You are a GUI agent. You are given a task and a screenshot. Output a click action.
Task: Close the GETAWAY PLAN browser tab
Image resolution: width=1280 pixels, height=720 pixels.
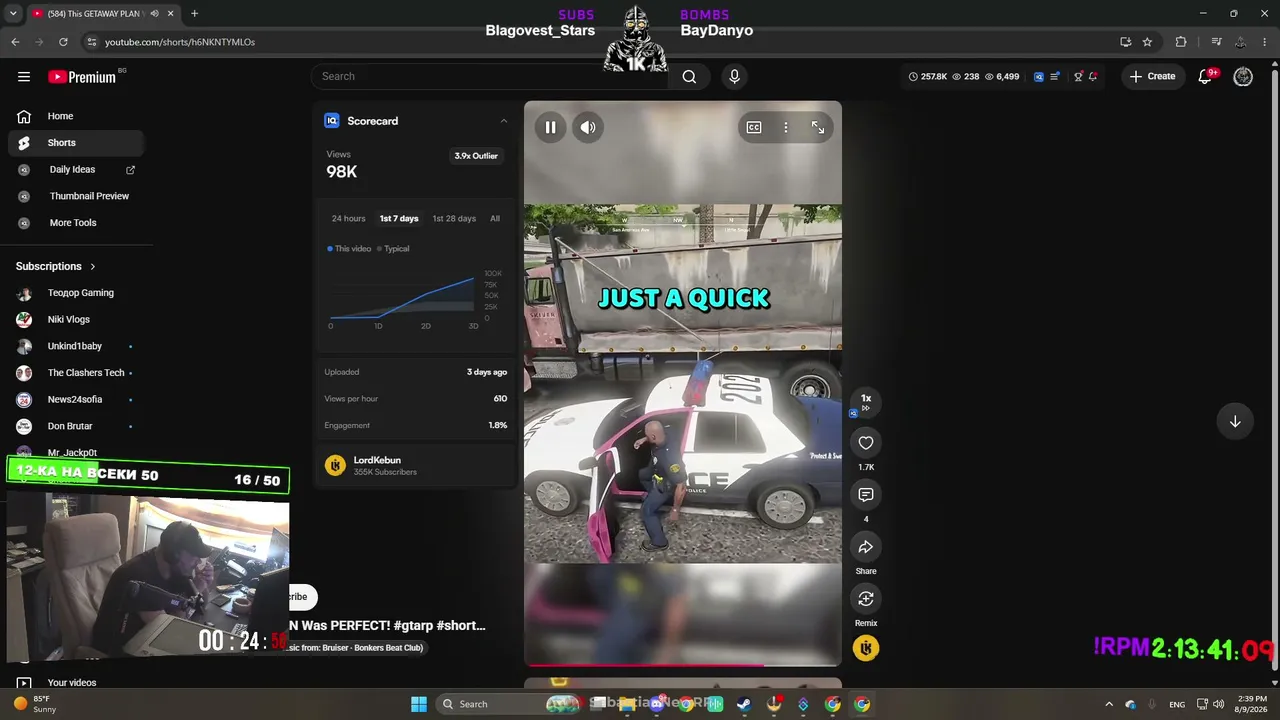[x=170, y=13]
